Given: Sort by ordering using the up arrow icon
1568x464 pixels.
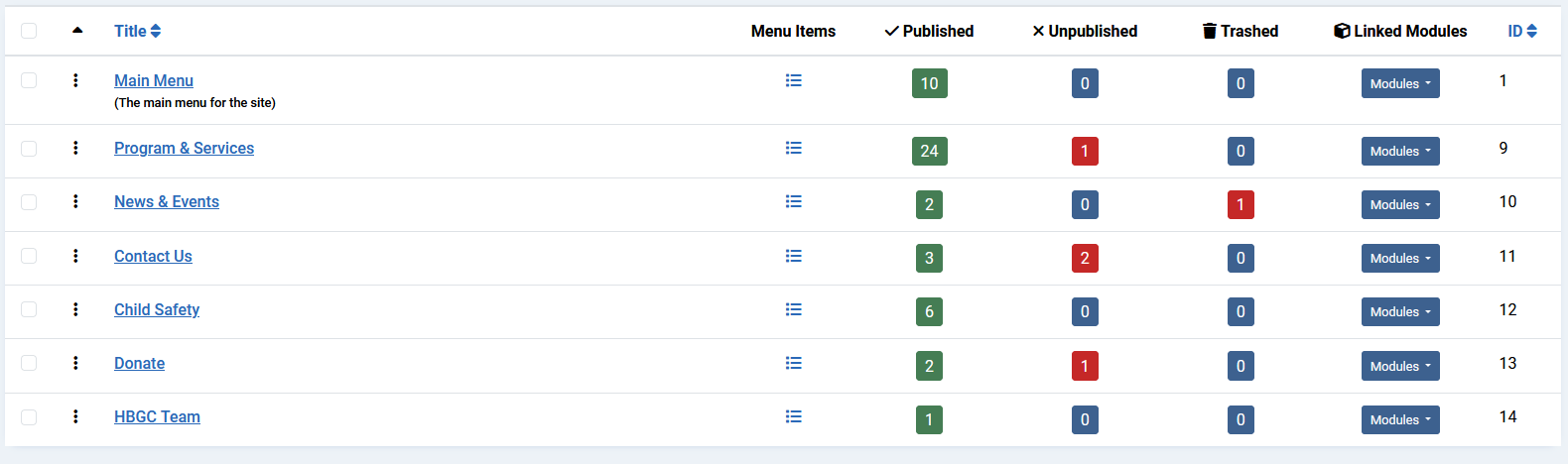Looking at the screenshot, I should tap(77, 31).
